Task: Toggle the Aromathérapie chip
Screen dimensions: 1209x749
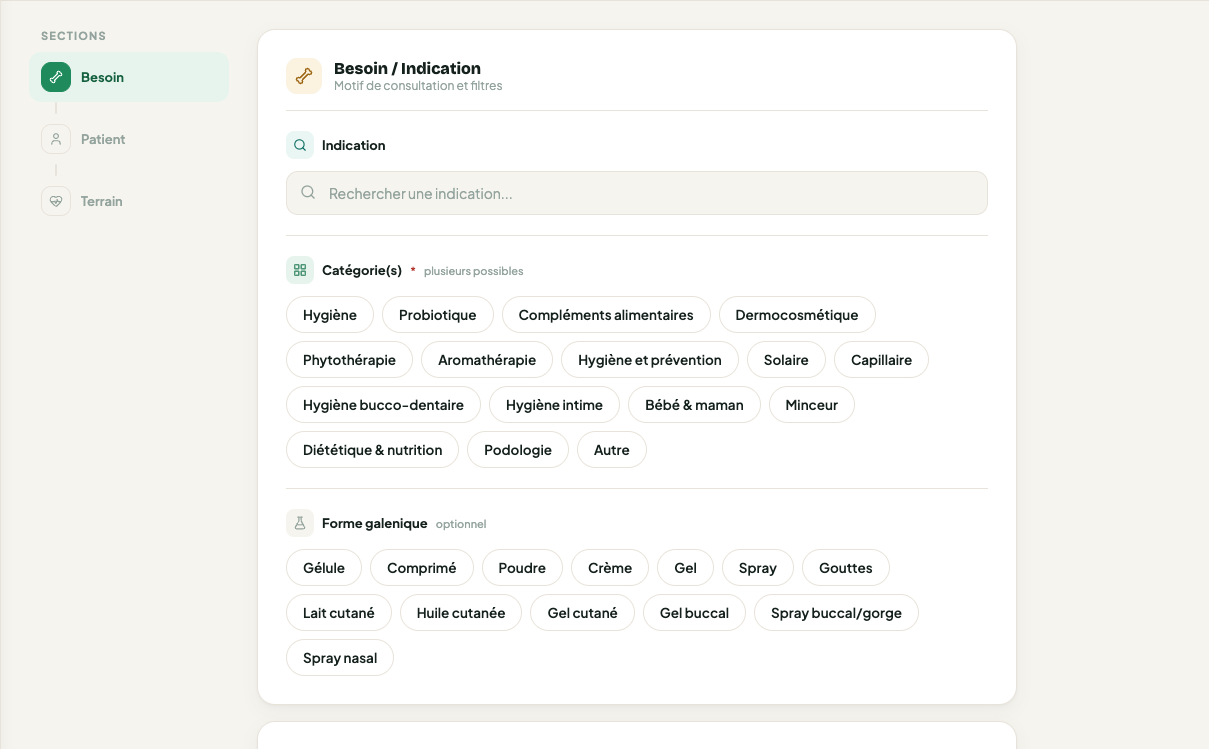Action: [x=487, y=360]
